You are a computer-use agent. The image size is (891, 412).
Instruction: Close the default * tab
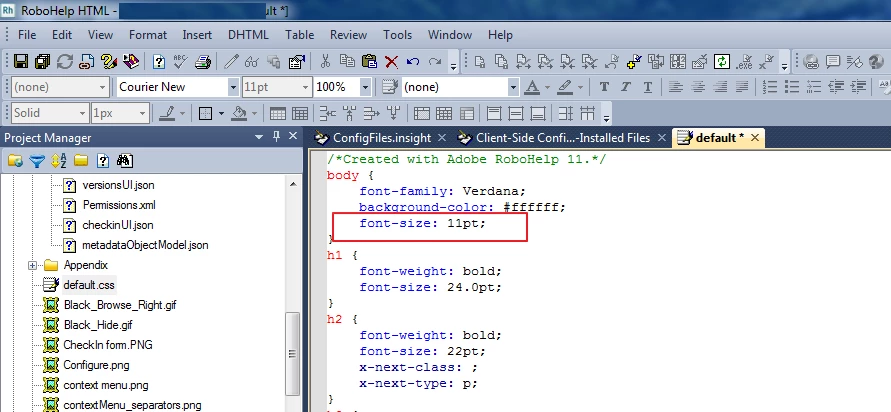tap(755, 138)
